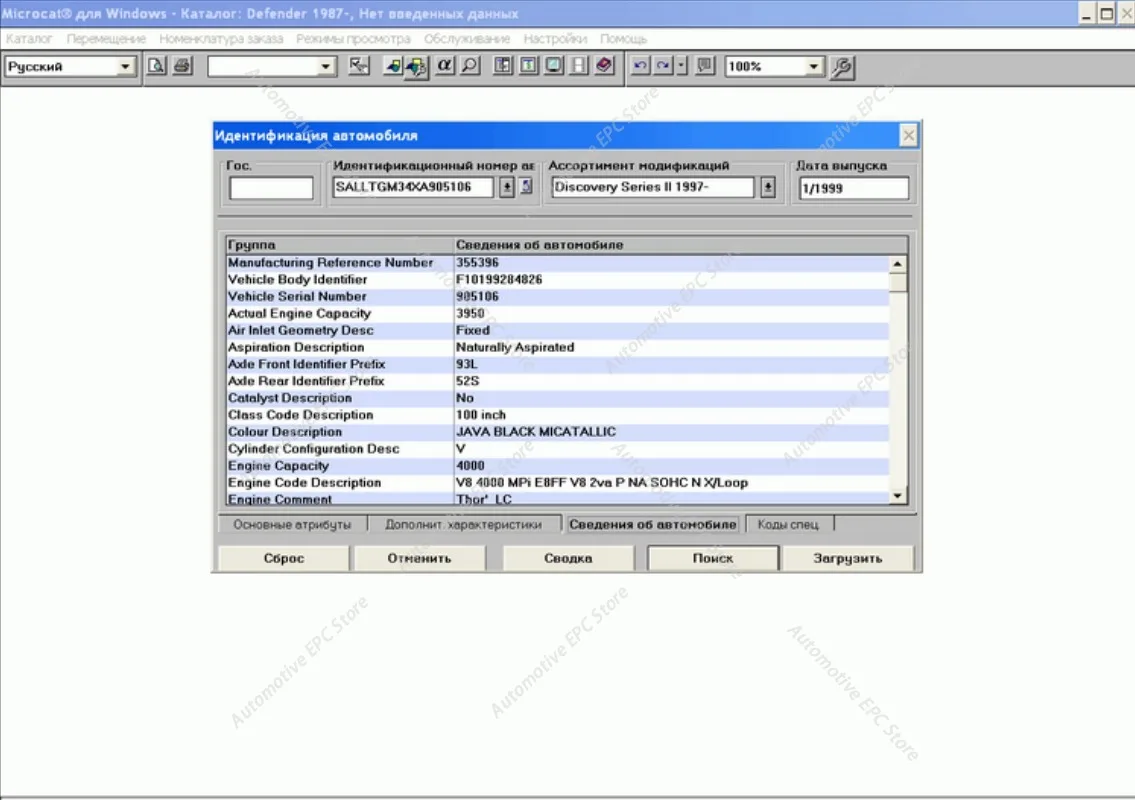This screenshot has height=800, width=1135.
Task: Open the Настройки menu
Action: coord(555,38)
